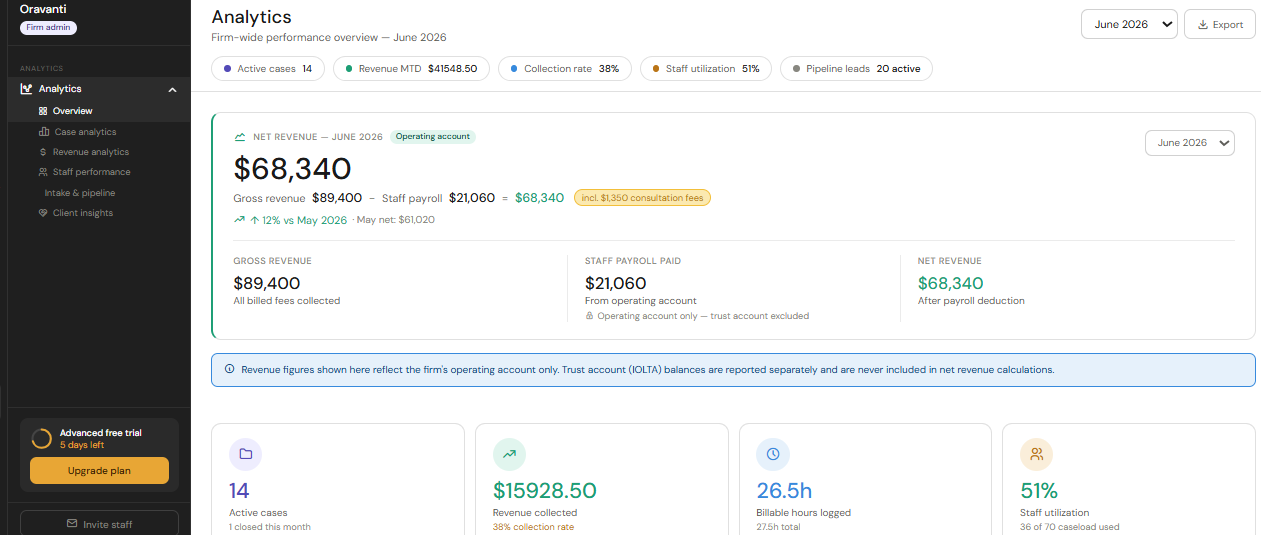Screen dimensions: 1261x535
Task: Click the Staff utilization users icon
Action: (x=1037, y=454)
